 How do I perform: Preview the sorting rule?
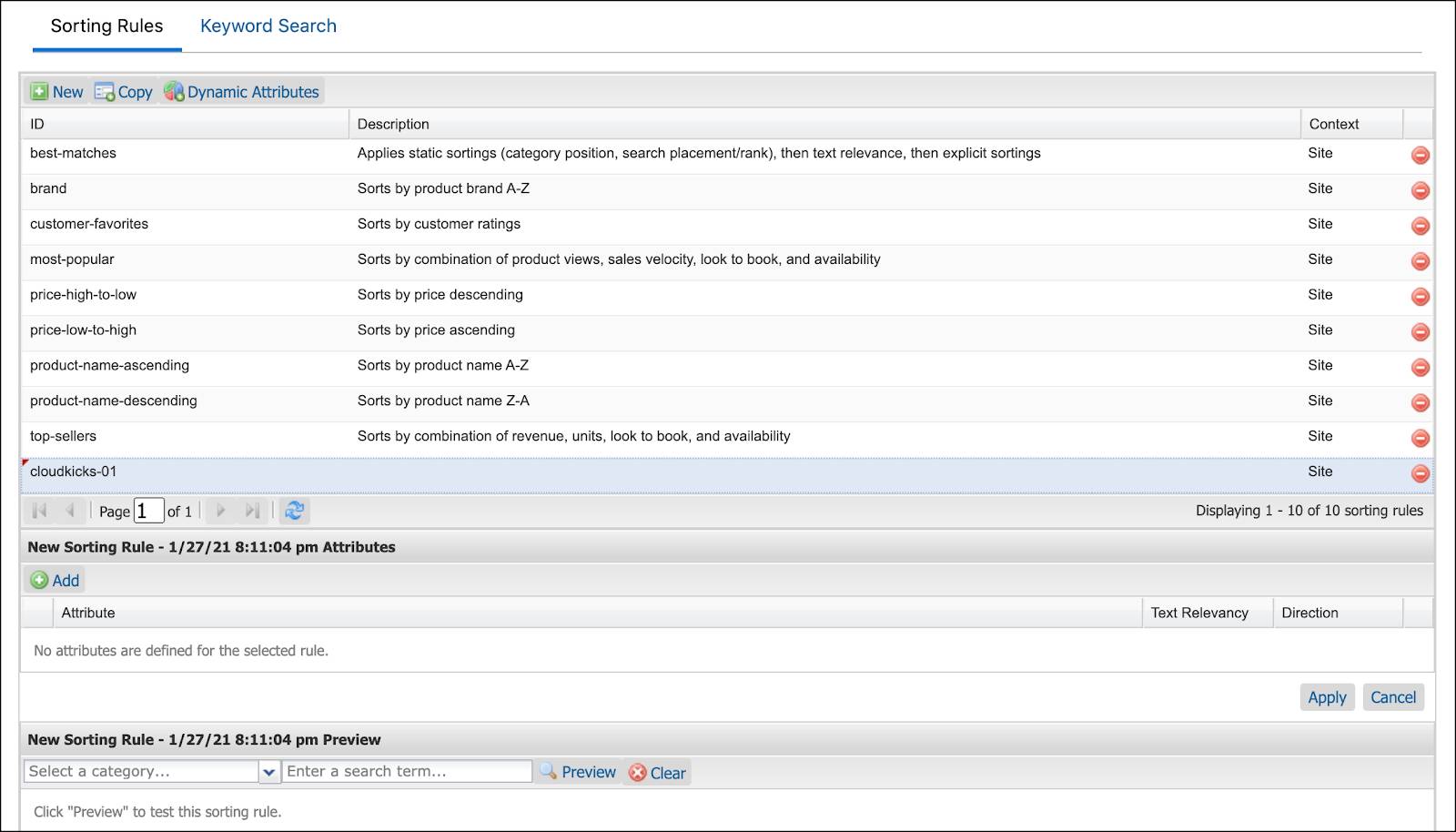pyautogui.click(x=578, y=772)
